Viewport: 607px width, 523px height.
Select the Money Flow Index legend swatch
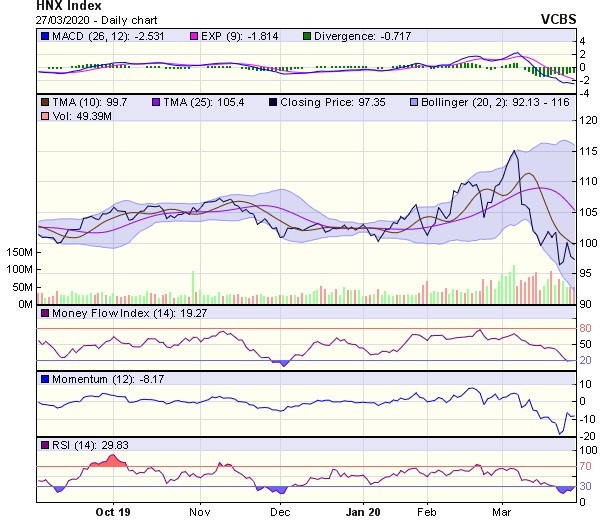45,314
